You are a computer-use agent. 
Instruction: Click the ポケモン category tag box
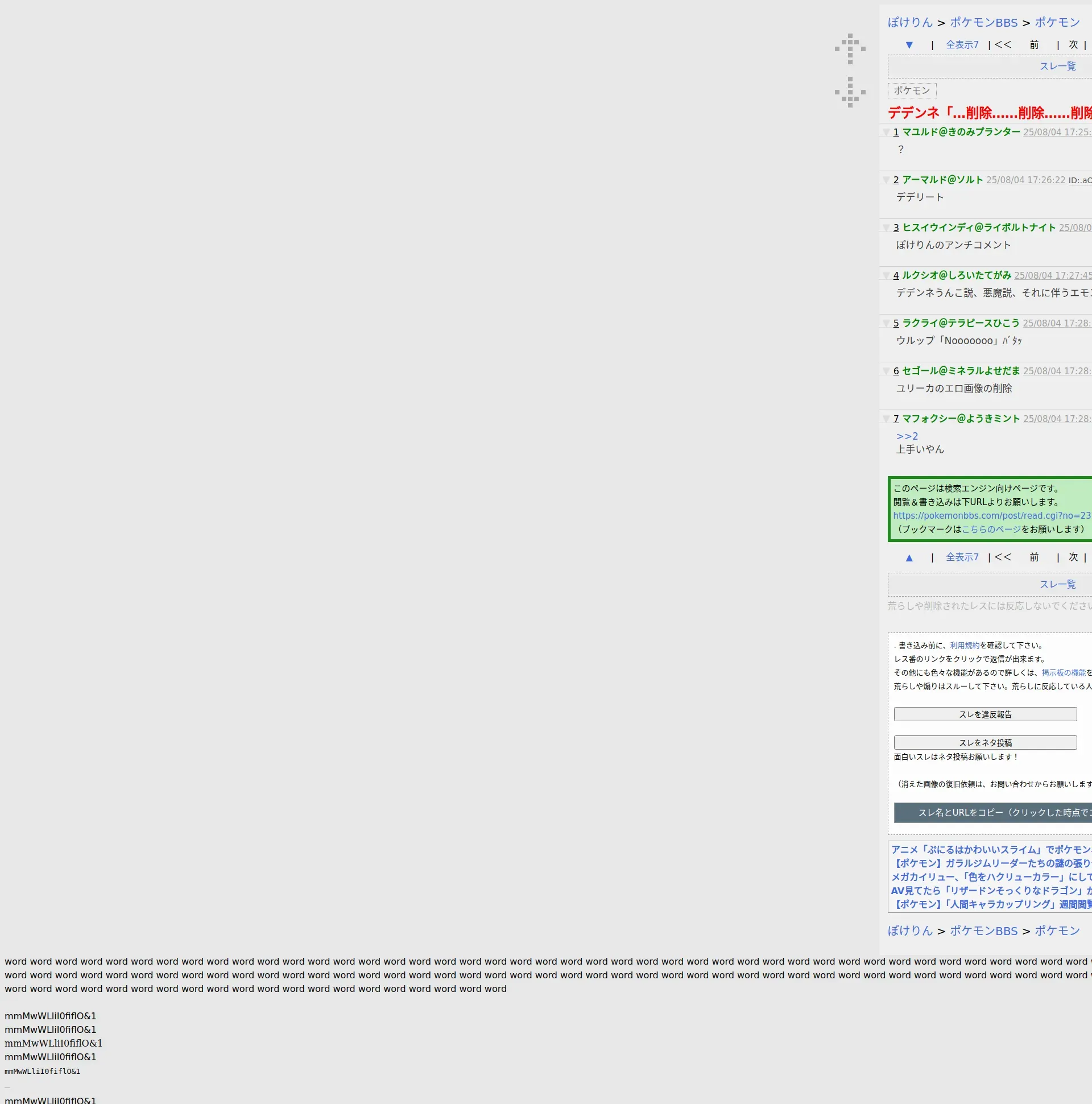click(x=912, y=91)
